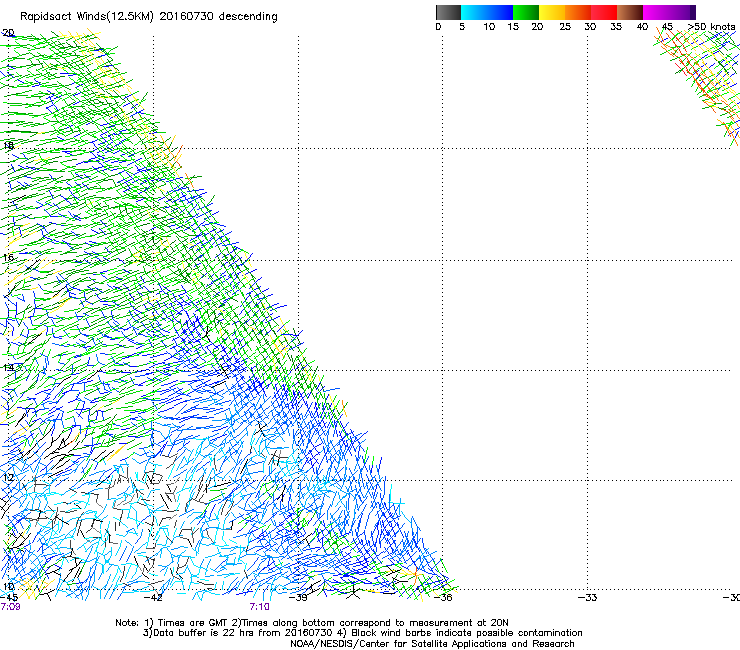The height and width of the screenshot is (650, 740).
Task: Click the longitude label '-33' on bottom axis
Action: click(x=588, y=598)
